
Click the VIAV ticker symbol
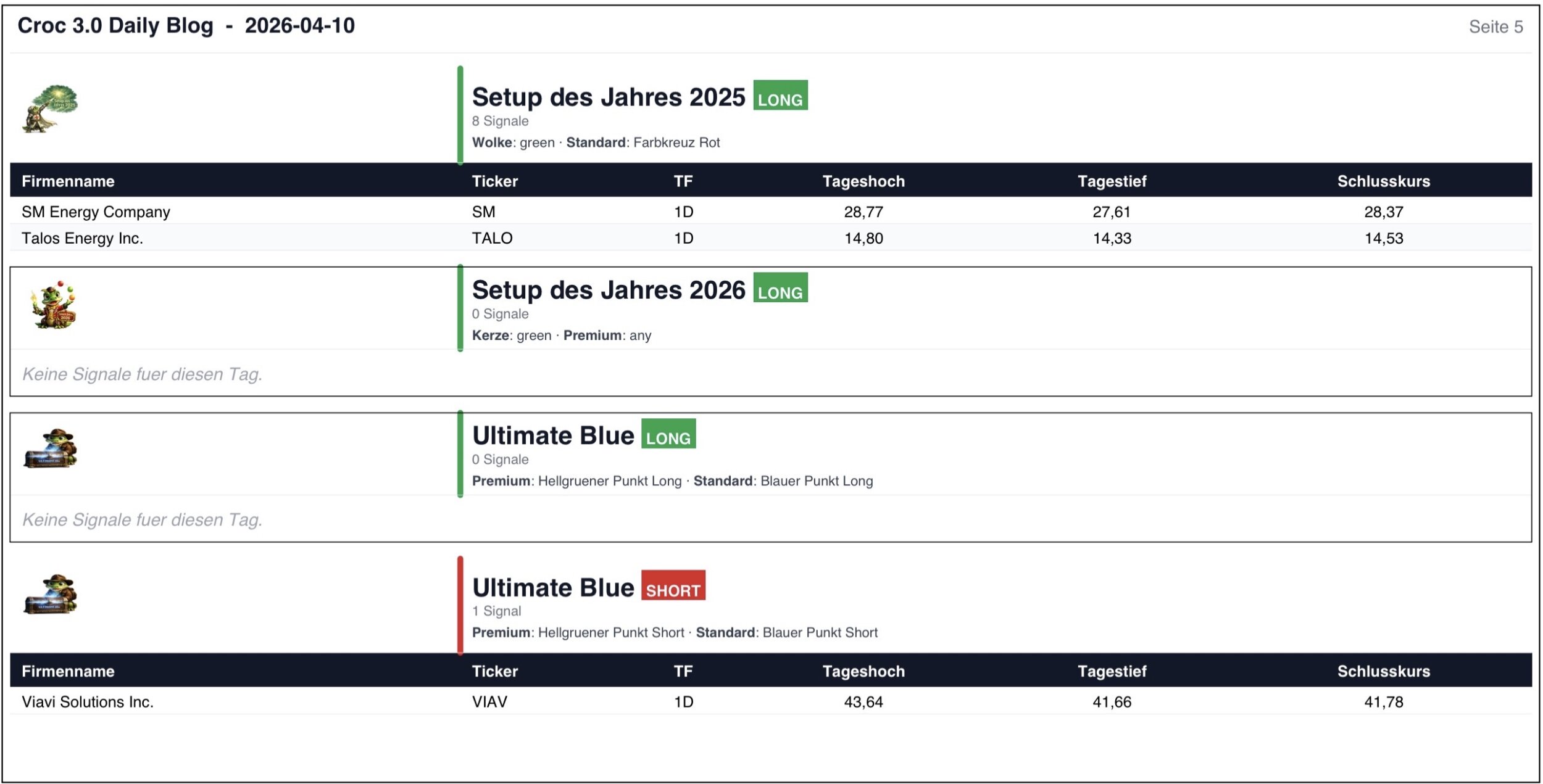point(489,703)
